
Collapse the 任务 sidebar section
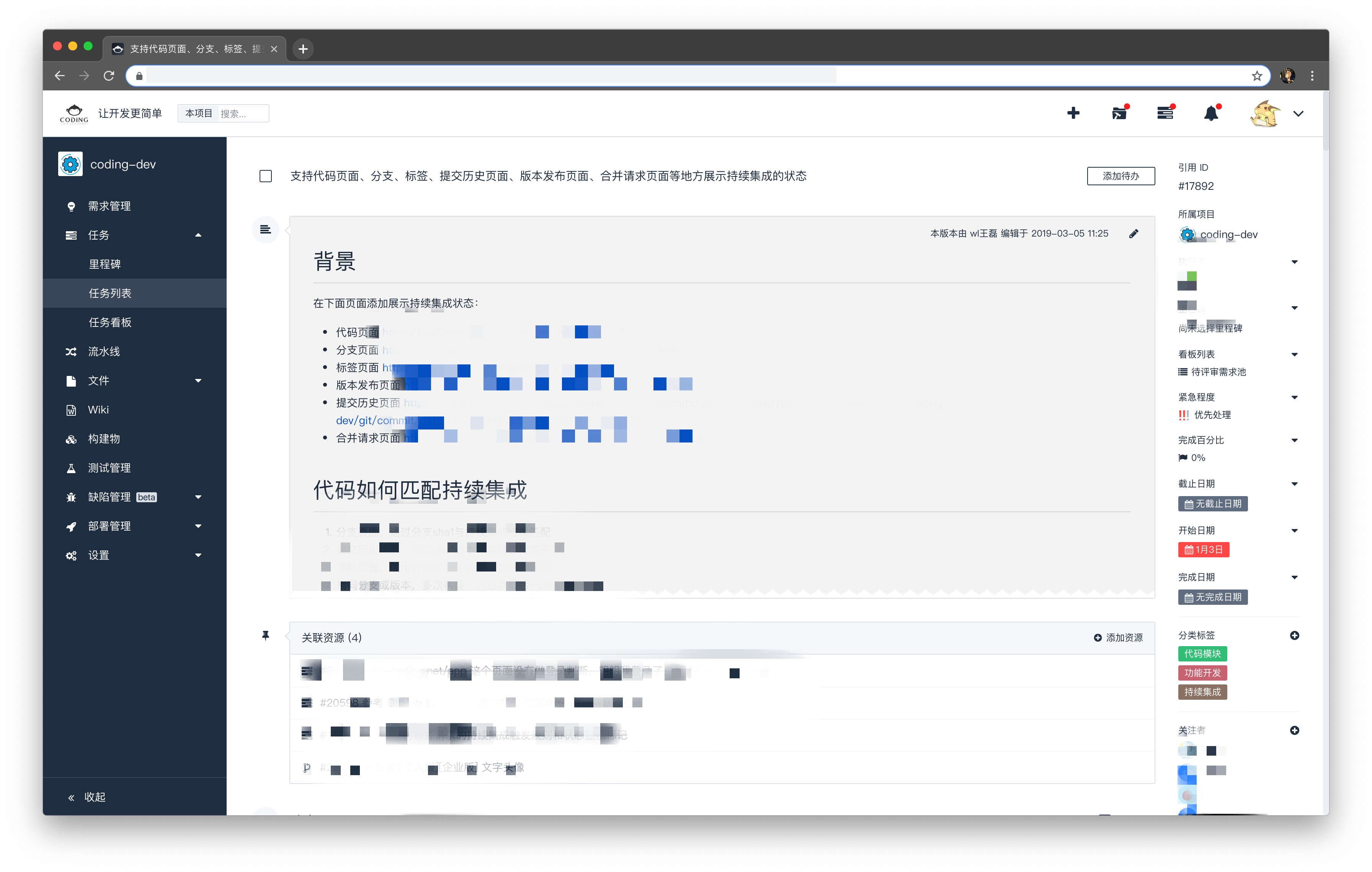[x=198, y=235]
